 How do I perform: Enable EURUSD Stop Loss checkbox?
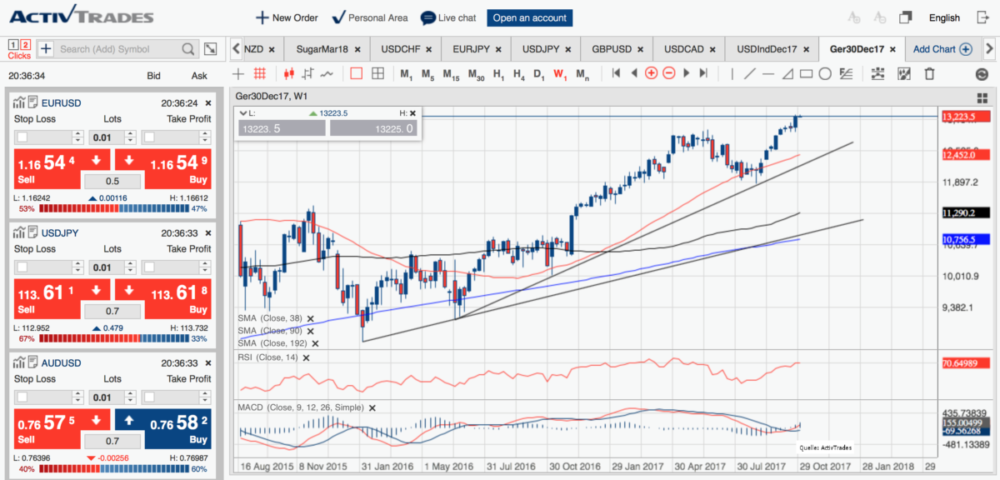point(22,136)
